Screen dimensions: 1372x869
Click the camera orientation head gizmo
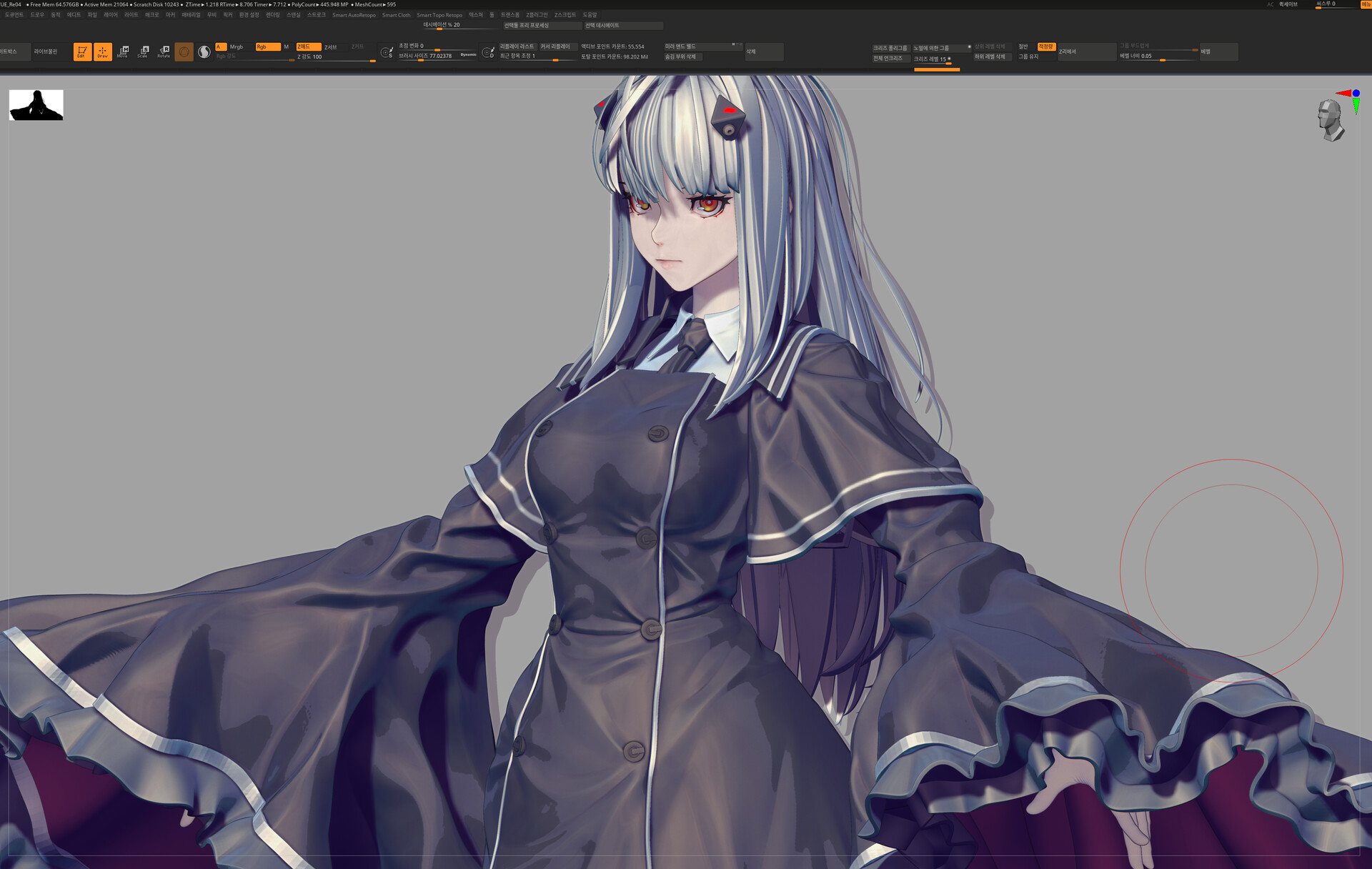click(1331, 119)
